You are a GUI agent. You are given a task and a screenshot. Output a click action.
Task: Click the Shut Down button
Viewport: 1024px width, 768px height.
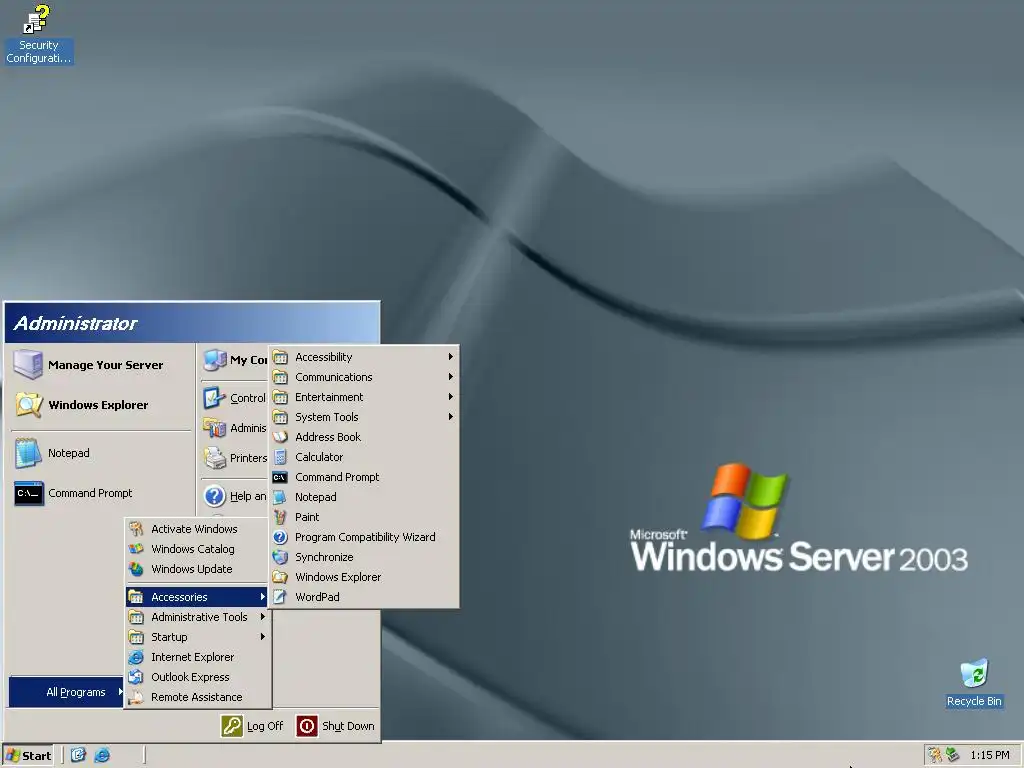coord(336,726)
